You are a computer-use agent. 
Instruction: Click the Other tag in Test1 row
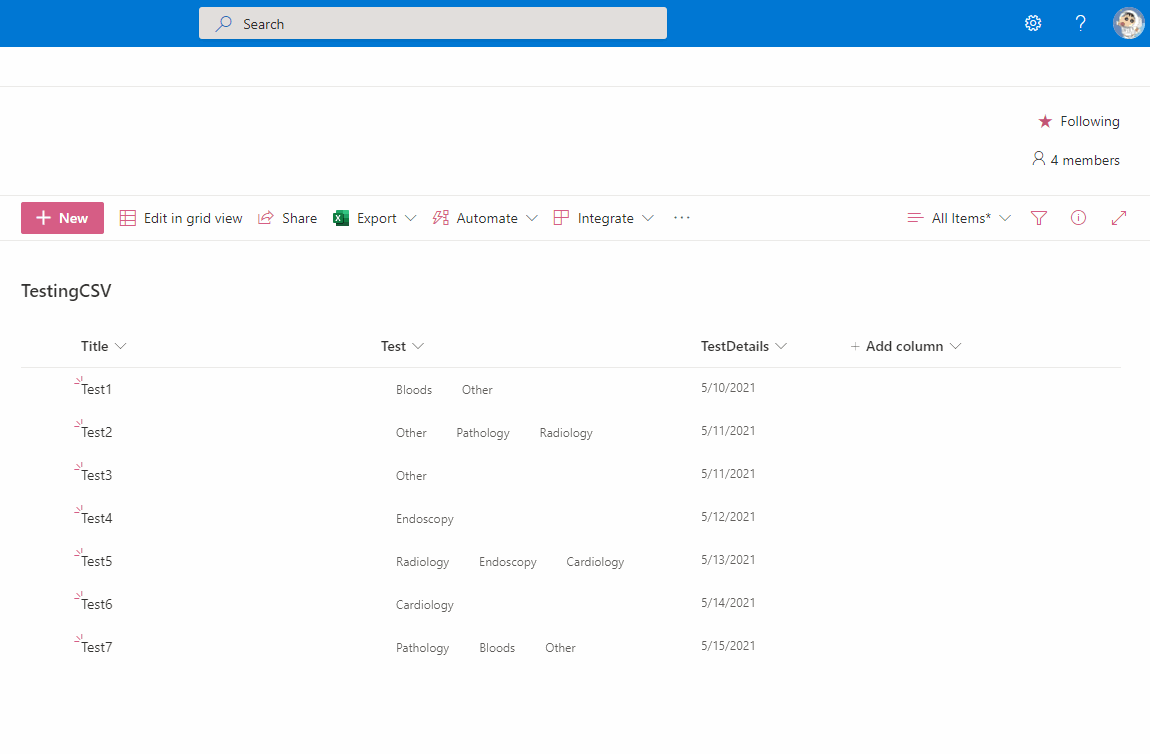[477, 389]
